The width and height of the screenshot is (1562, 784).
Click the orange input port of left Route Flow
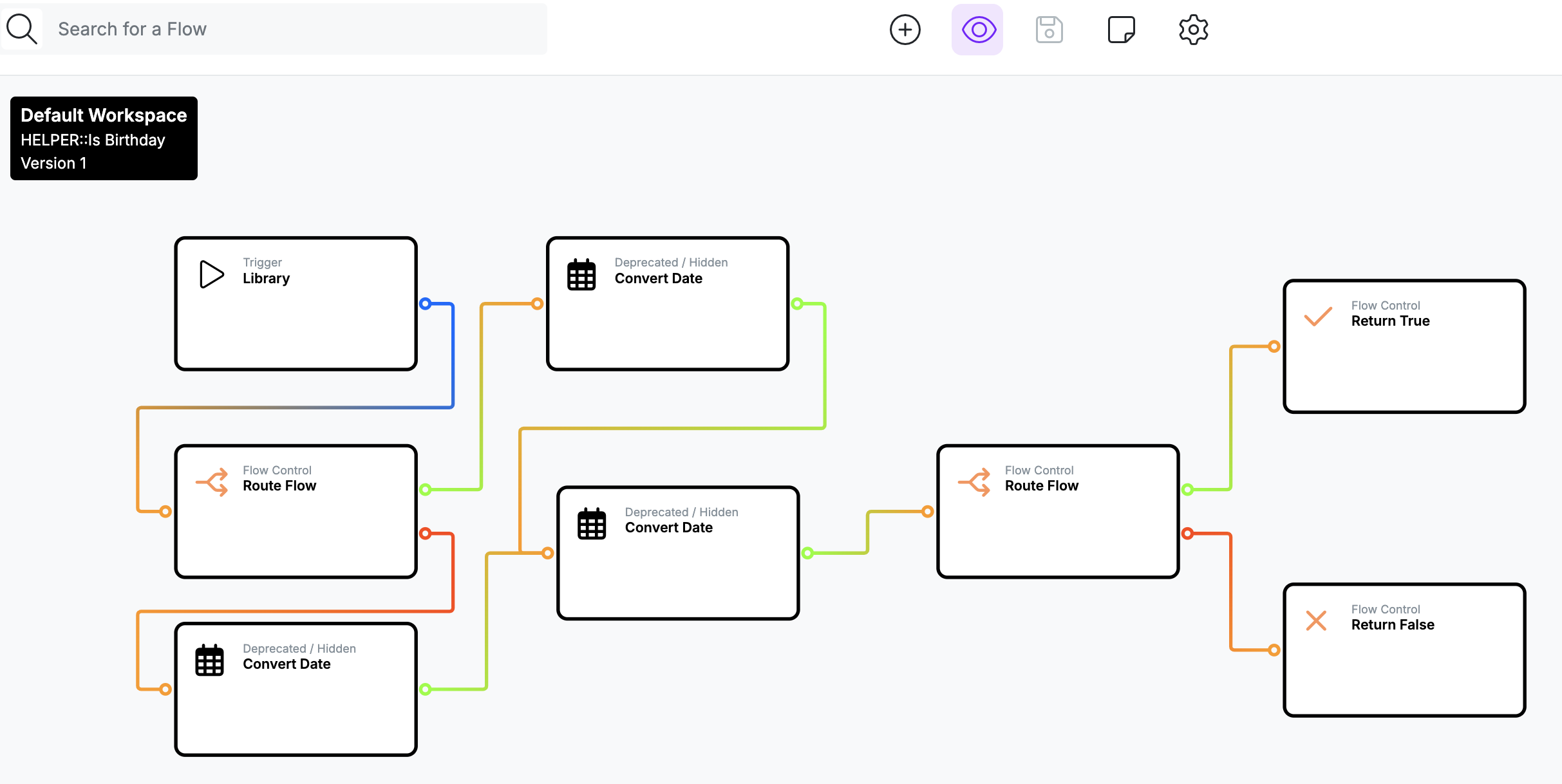(165, 511)
